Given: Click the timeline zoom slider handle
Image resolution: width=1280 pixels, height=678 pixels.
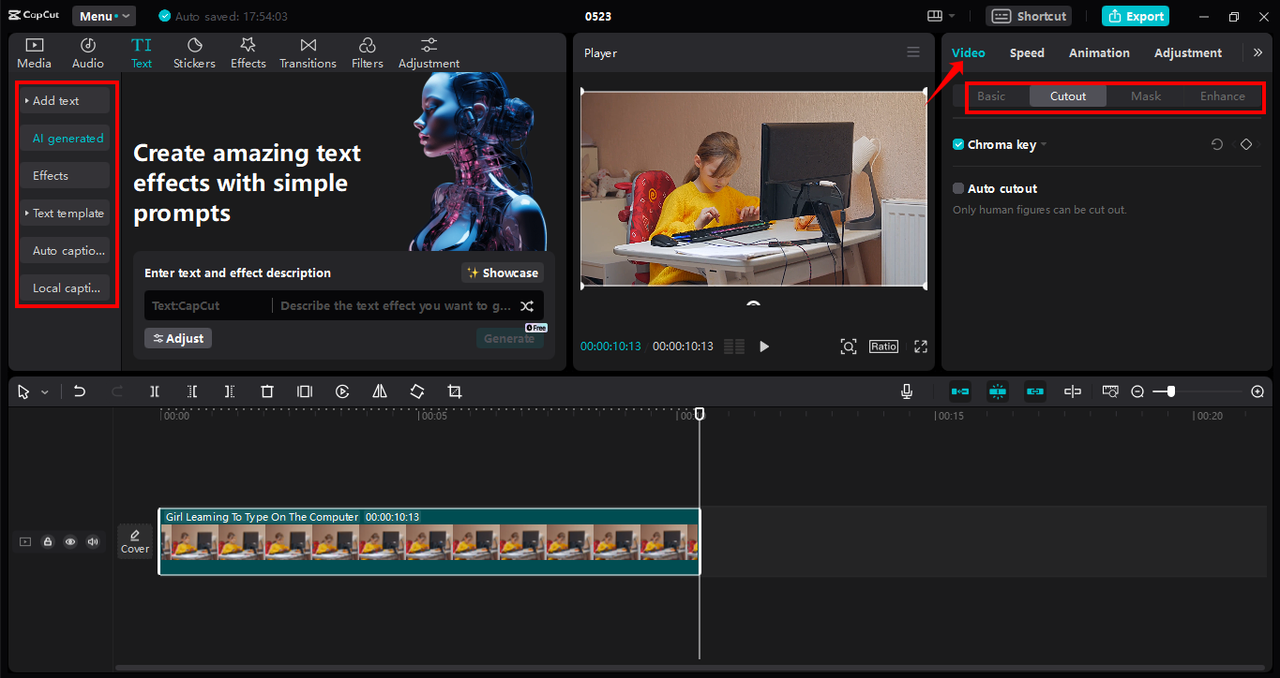Looking at the screenshot, I should coord(1171,392).
